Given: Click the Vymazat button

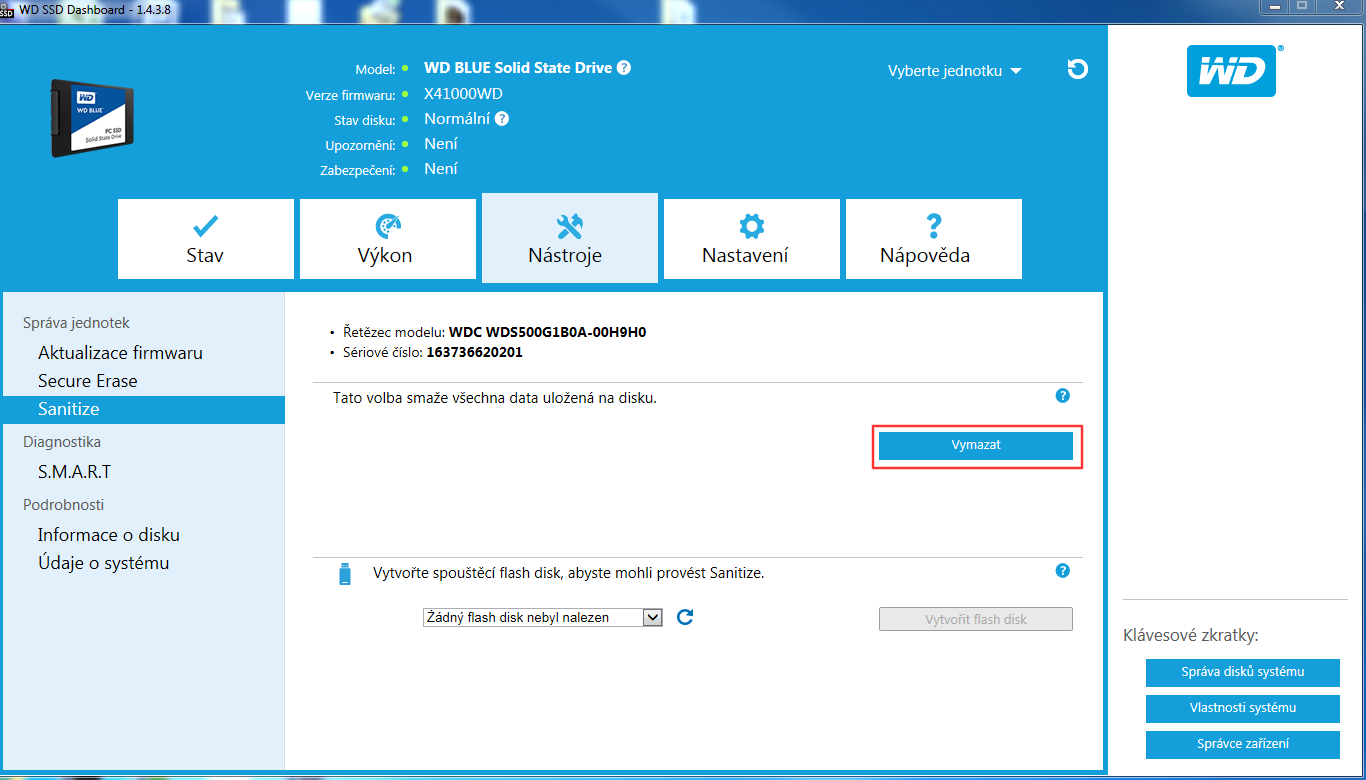Looking at the screenshot, I should [x=976, y=445].
